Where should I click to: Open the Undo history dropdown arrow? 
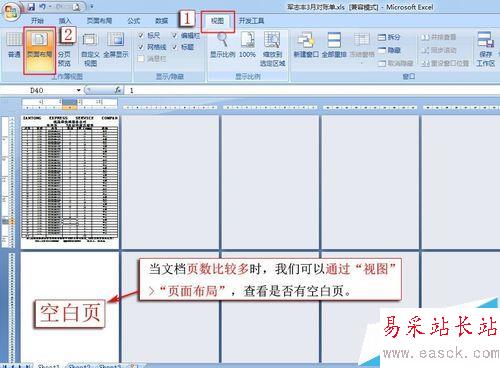(x=49, y=7)
